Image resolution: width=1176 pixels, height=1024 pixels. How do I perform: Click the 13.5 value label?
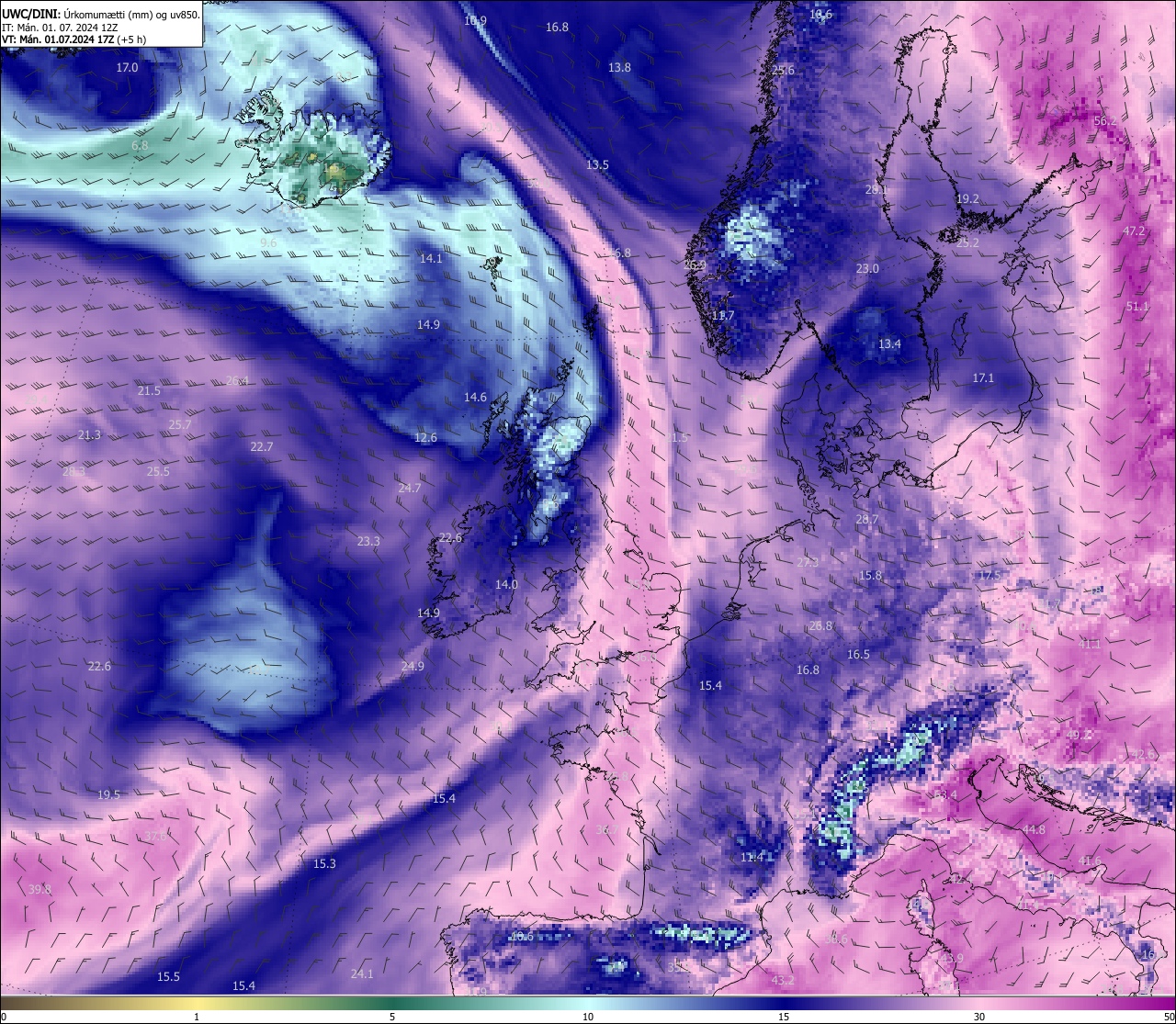(597, 165)
